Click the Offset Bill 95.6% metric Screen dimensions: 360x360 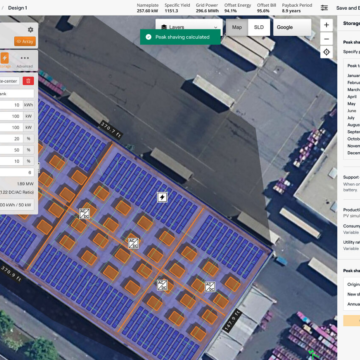click(x=266, y=8)
